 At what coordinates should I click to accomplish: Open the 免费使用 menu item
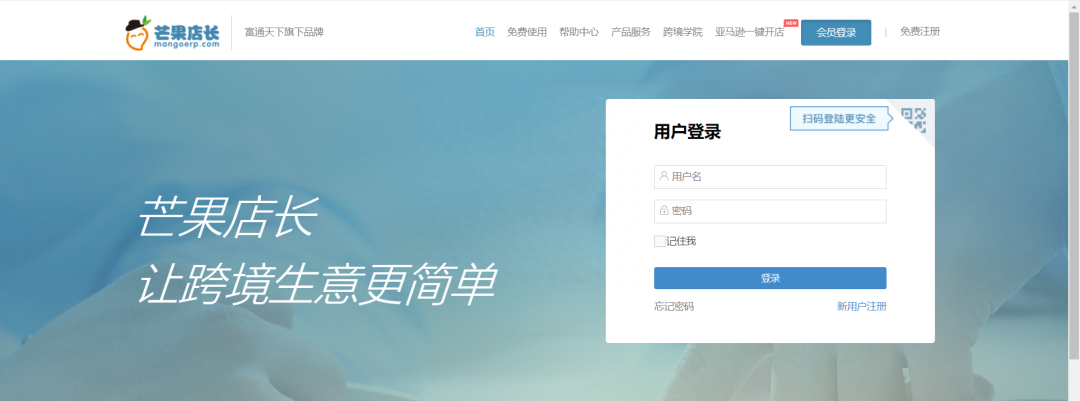pos(527,32)
